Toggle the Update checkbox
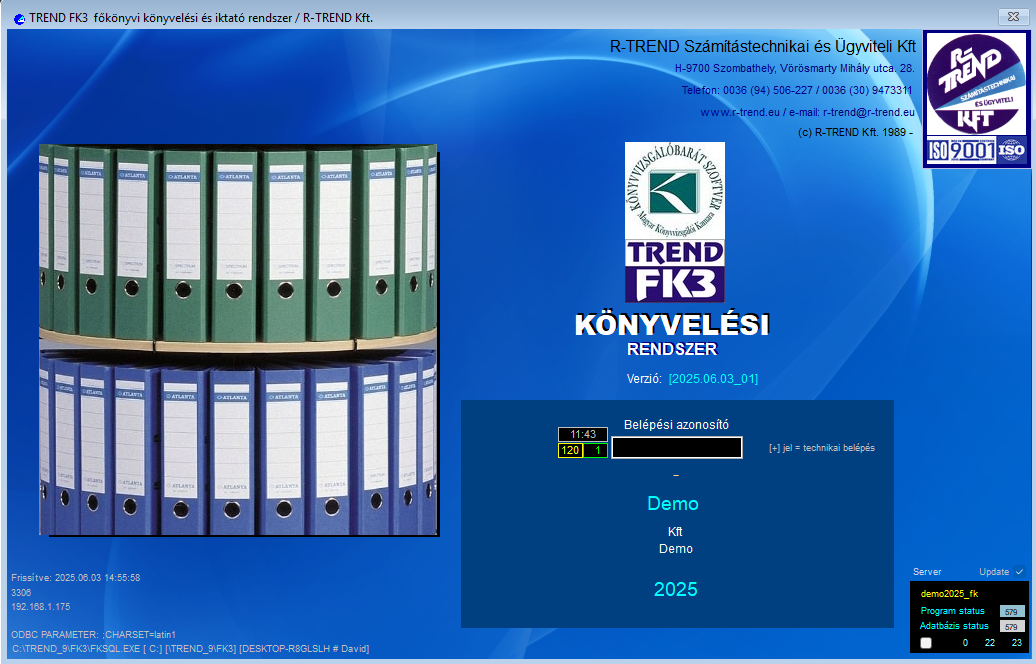The width and height of the screenshot is (1036, 664). tap(1019, 572)
